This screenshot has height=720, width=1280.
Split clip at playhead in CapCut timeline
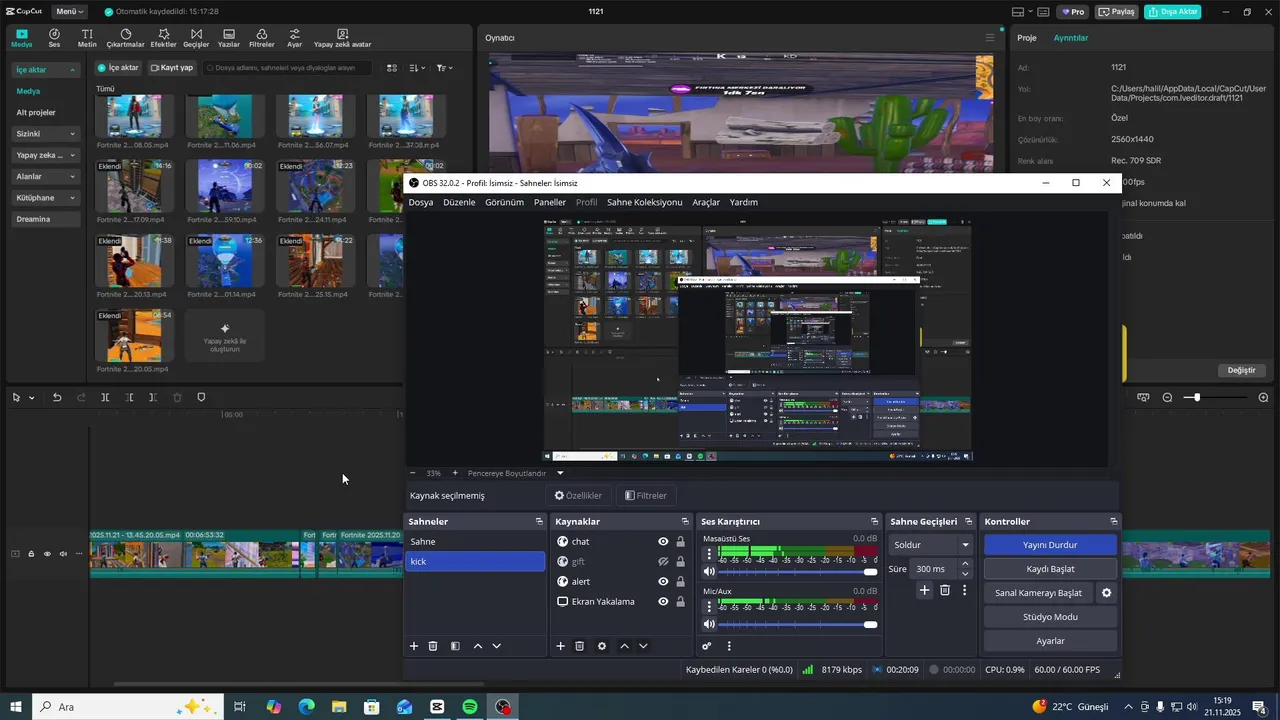(x=105, y=397)
